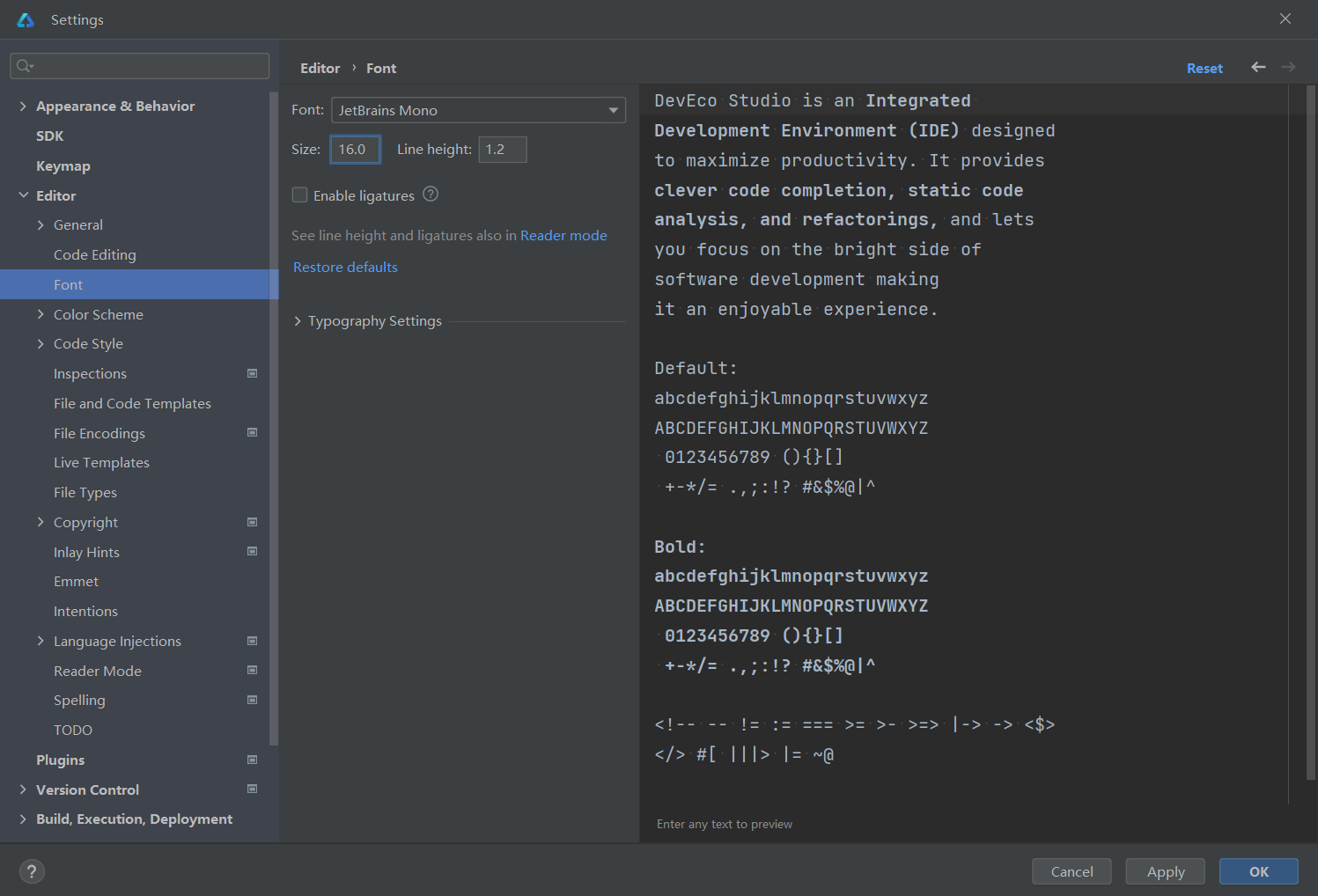Expand the Language Injections node
This screenshot has width=1318, height=896.
(x=40, y=641)
